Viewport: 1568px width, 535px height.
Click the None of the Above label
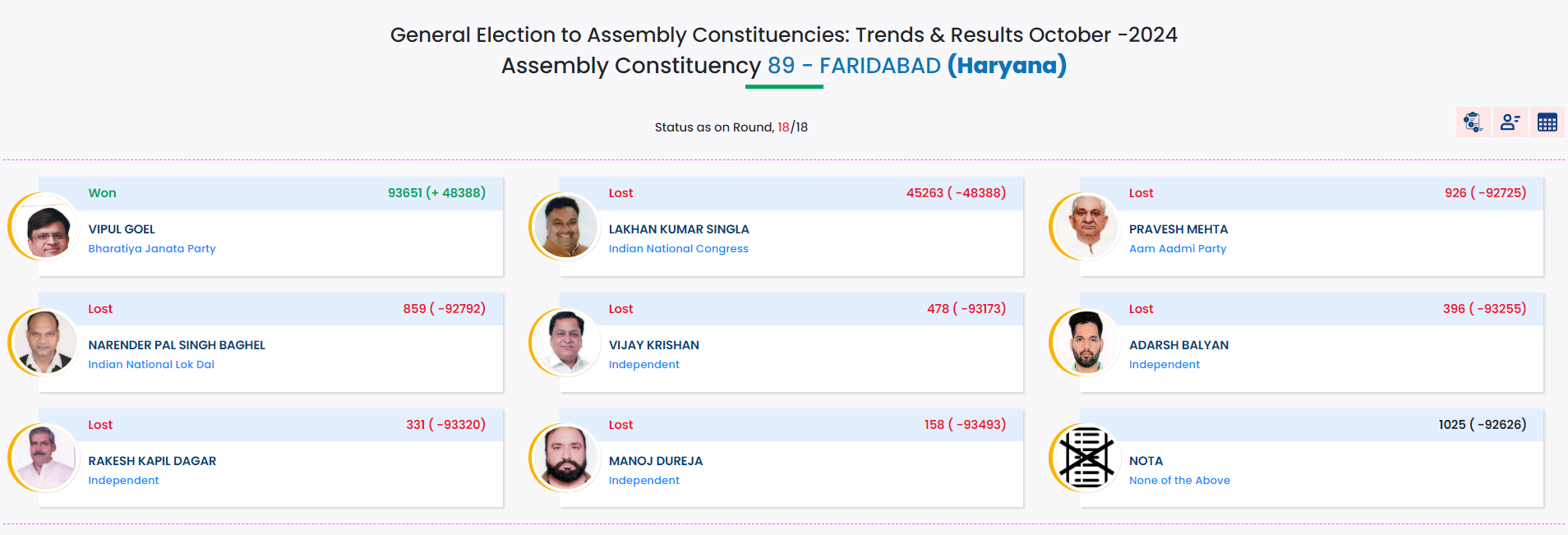(x=1179, y=480)
